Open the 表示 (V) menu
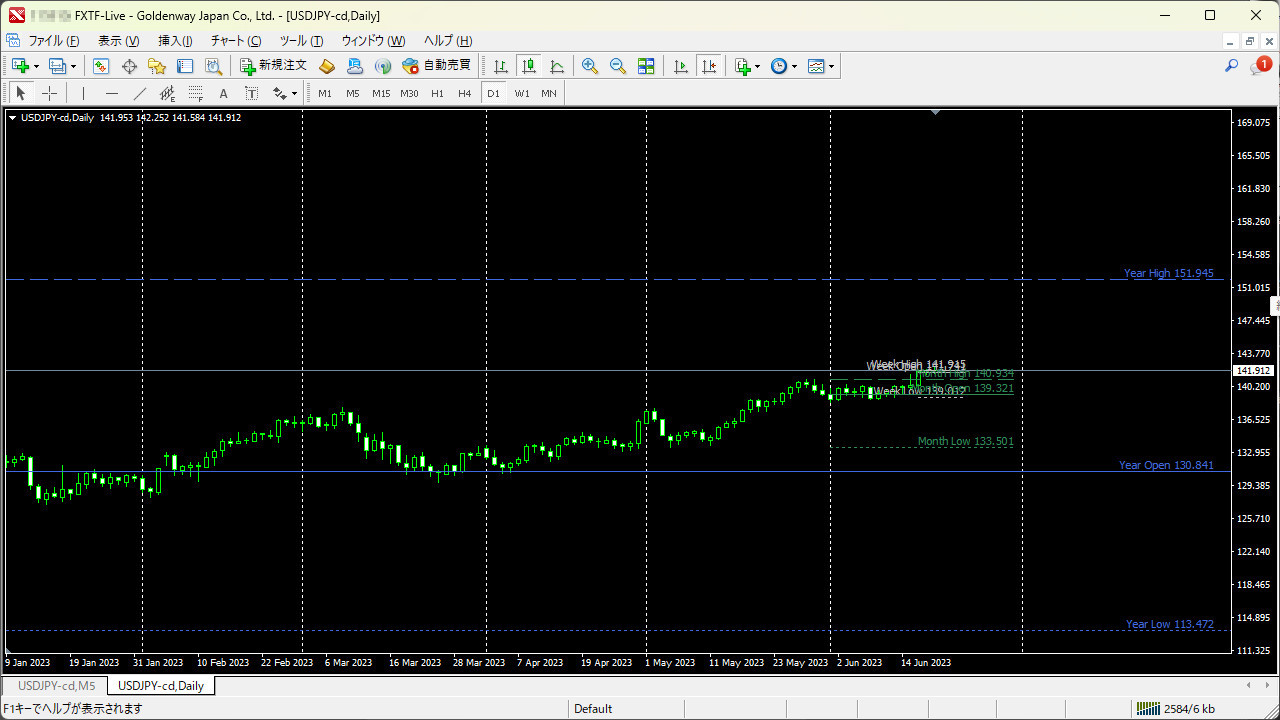Viewport: 1280px width, 720px height. coord(118,41)
